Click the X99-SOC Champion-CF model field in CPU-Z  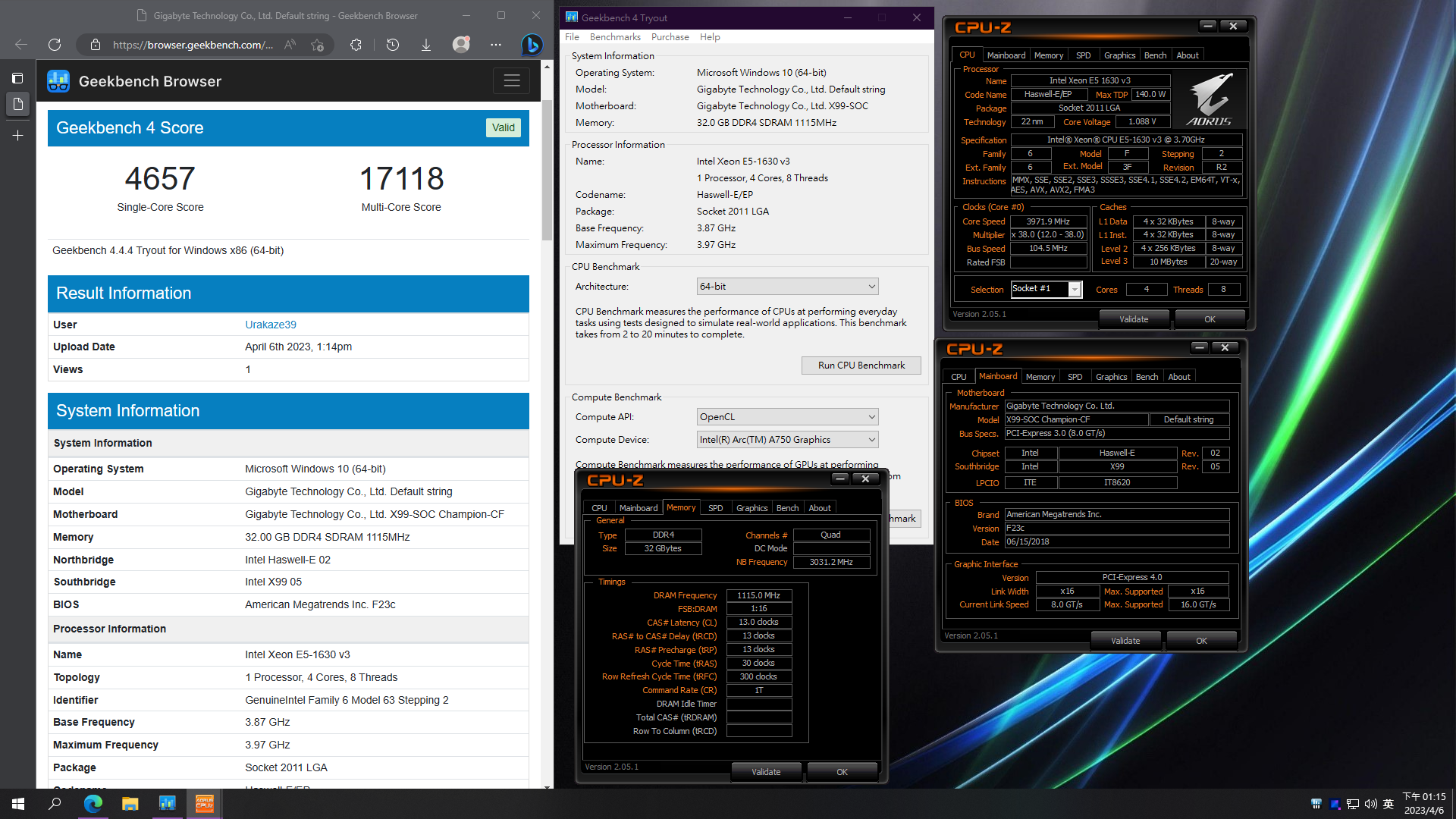coord(1076,419)
